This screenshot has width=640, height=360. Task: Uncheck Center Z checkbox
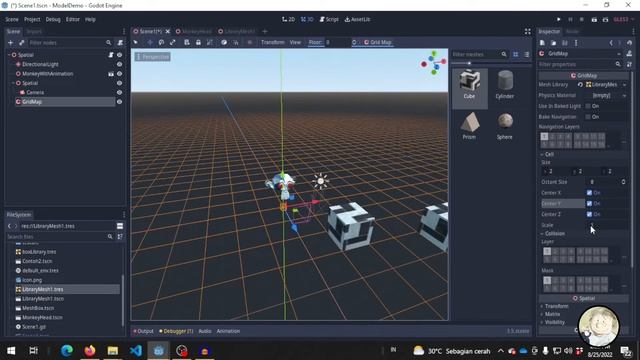click(589, 214)
